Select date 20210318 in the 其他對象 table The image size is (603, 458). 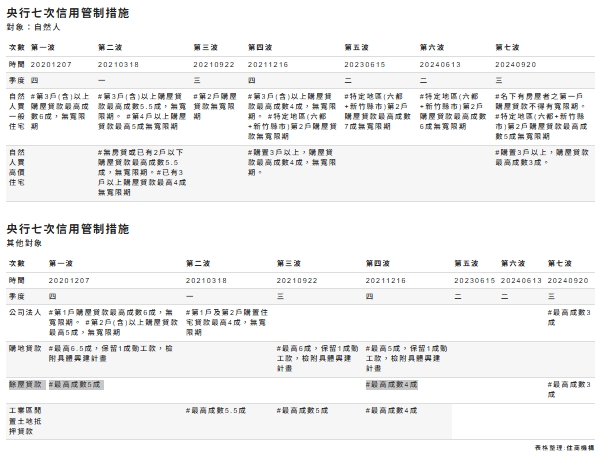[x=206, y=281]
